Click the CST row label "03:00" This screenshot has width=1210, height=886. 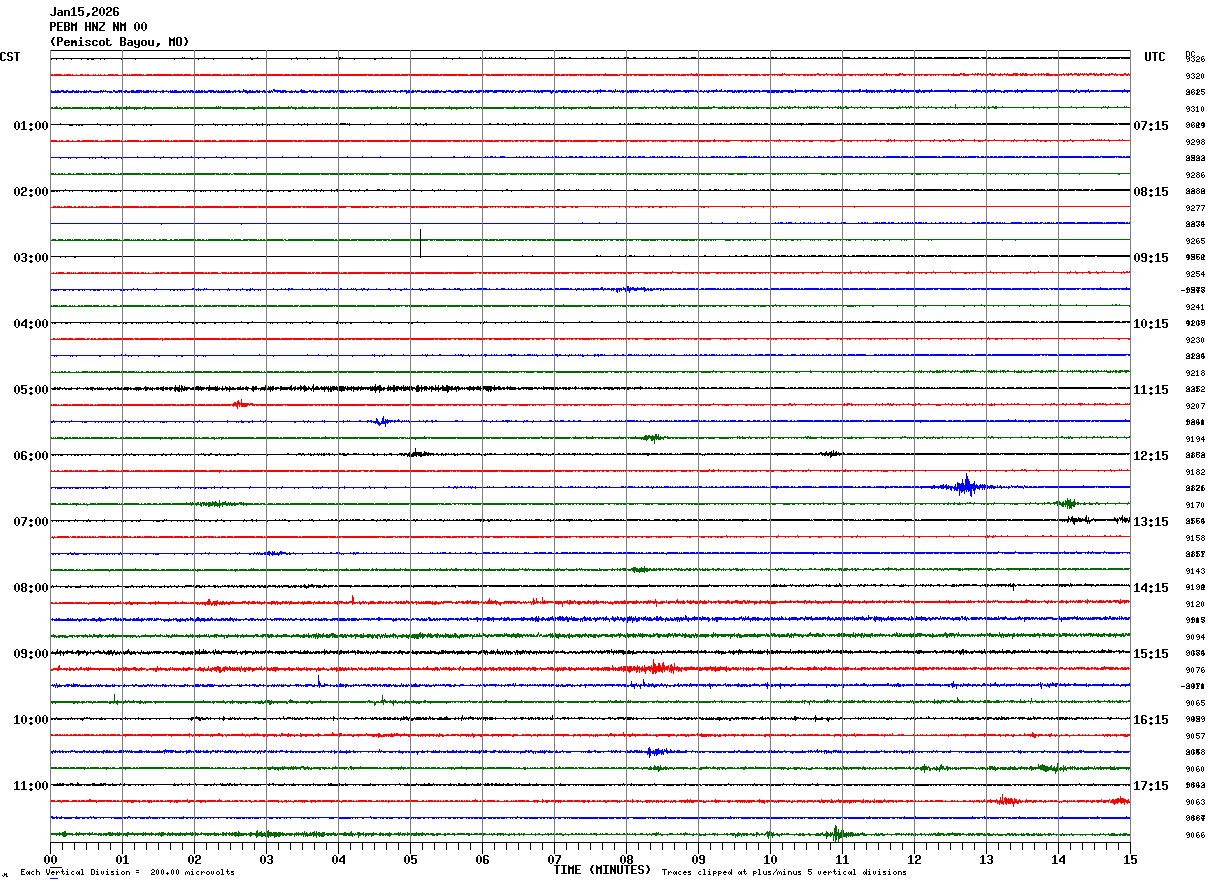coord(31,258)
